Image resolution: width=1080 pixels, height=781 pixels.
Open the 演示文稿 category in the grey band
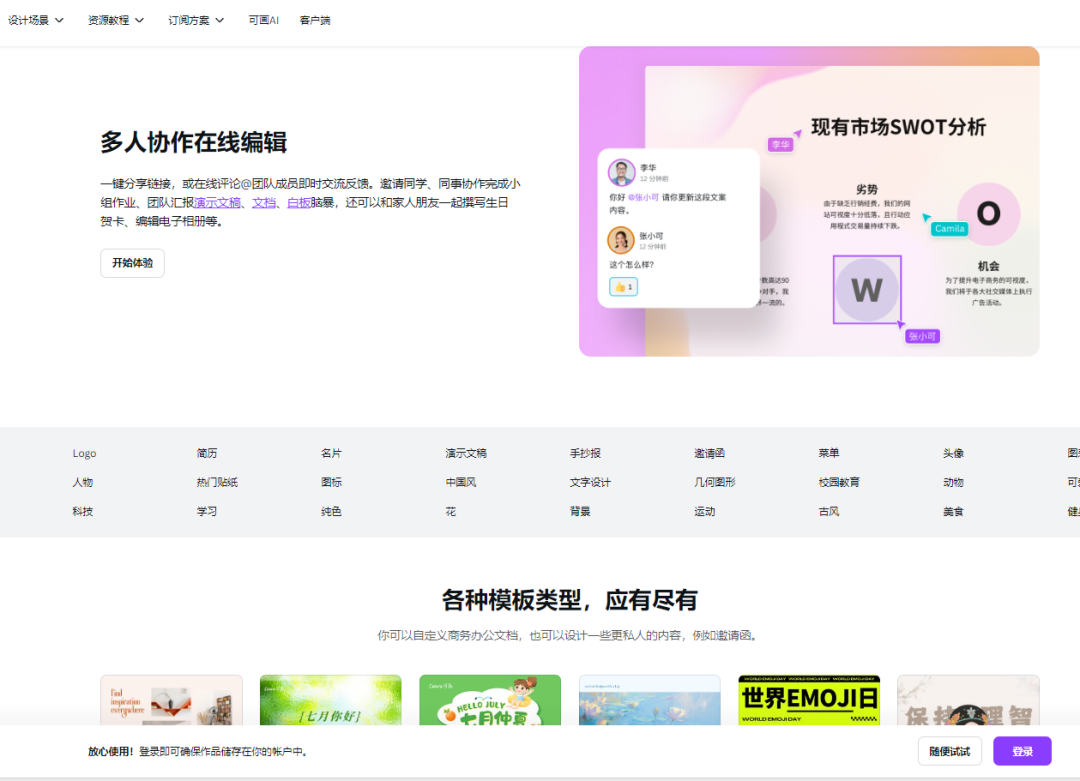(466, 453)
